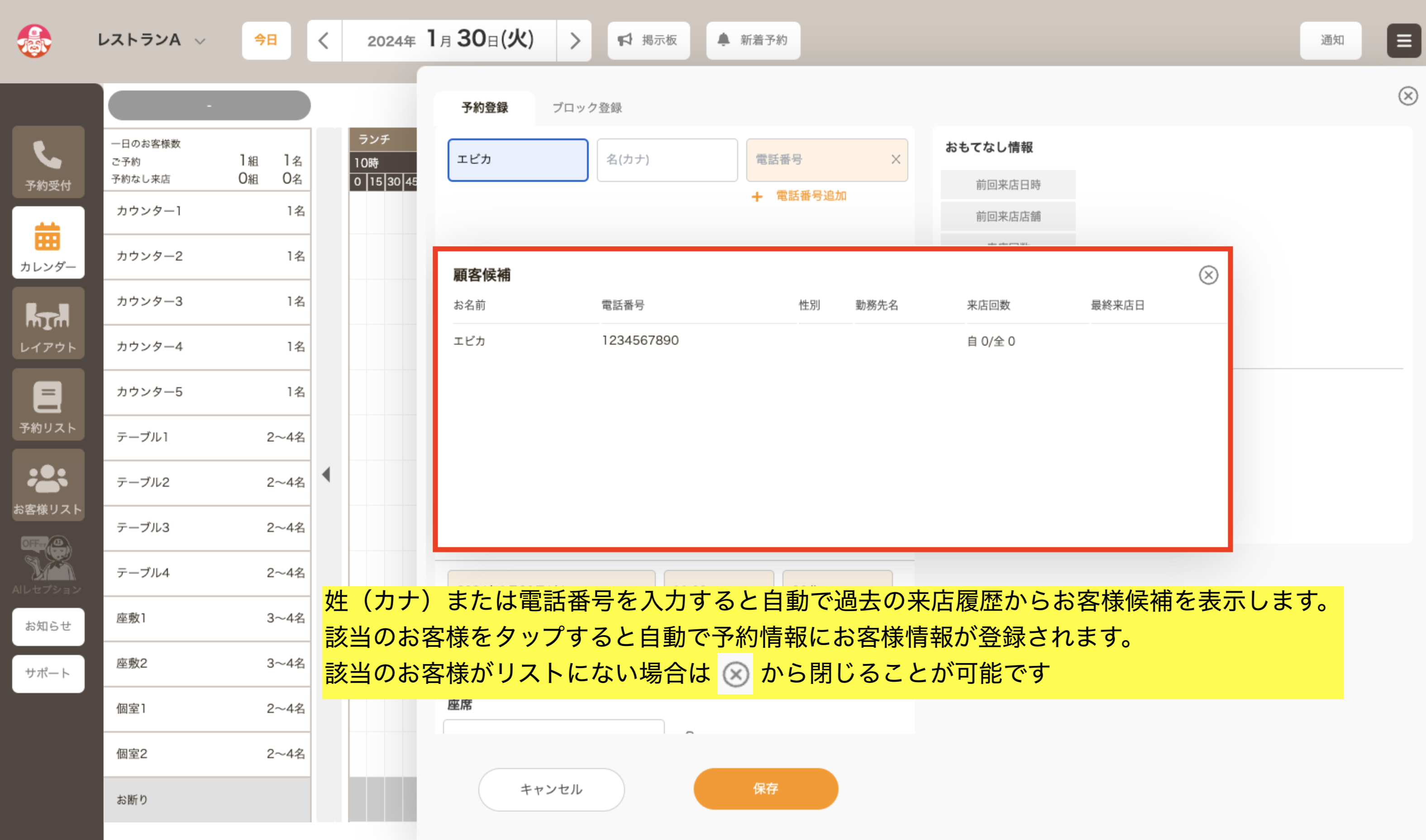
Task: Open the サポート button
Action: click(x=48, y=674)
